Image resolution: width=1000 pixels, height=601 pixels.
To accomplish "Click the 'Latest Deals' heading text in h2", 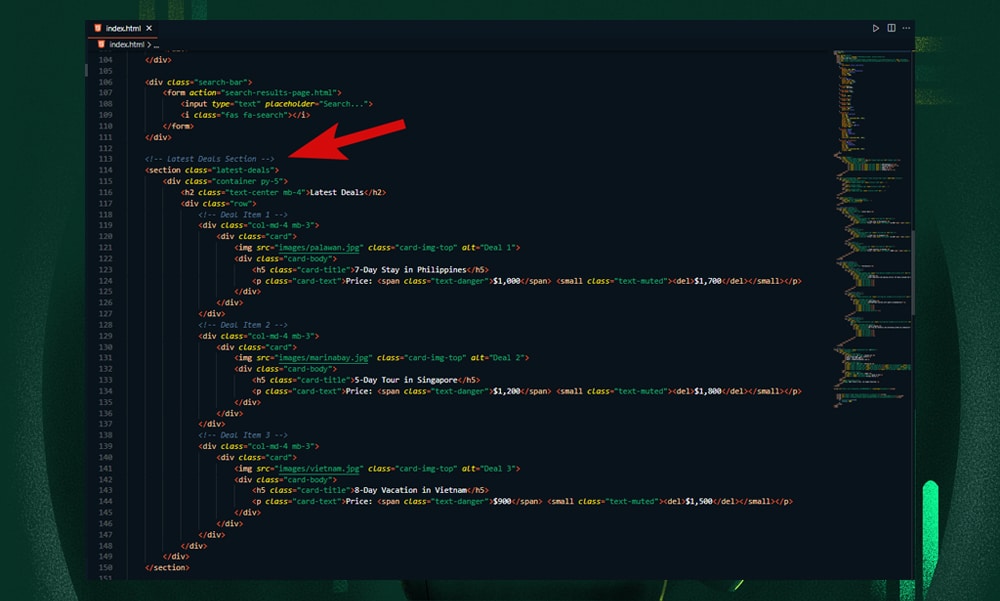I will point(337,192).
